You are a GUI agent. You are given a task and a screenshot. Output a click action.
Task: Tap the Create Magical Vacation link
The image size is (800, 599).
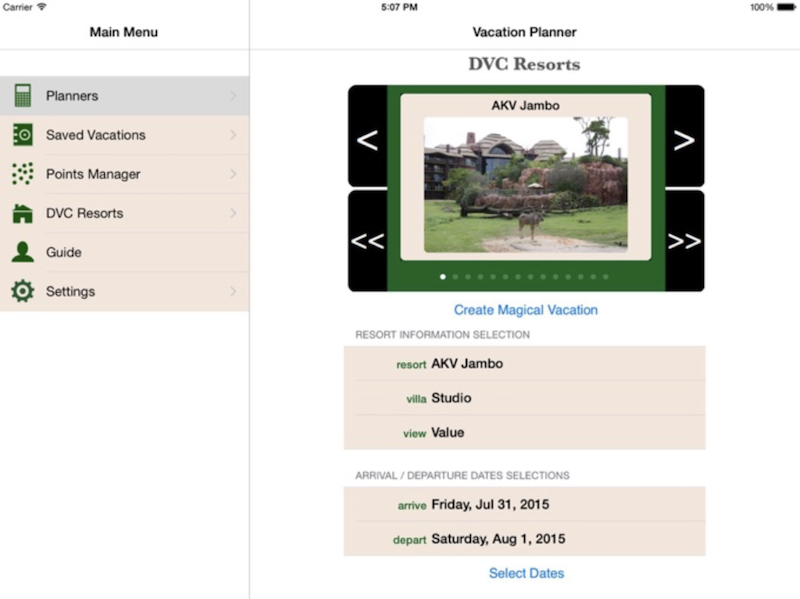(x=526, y=310)
